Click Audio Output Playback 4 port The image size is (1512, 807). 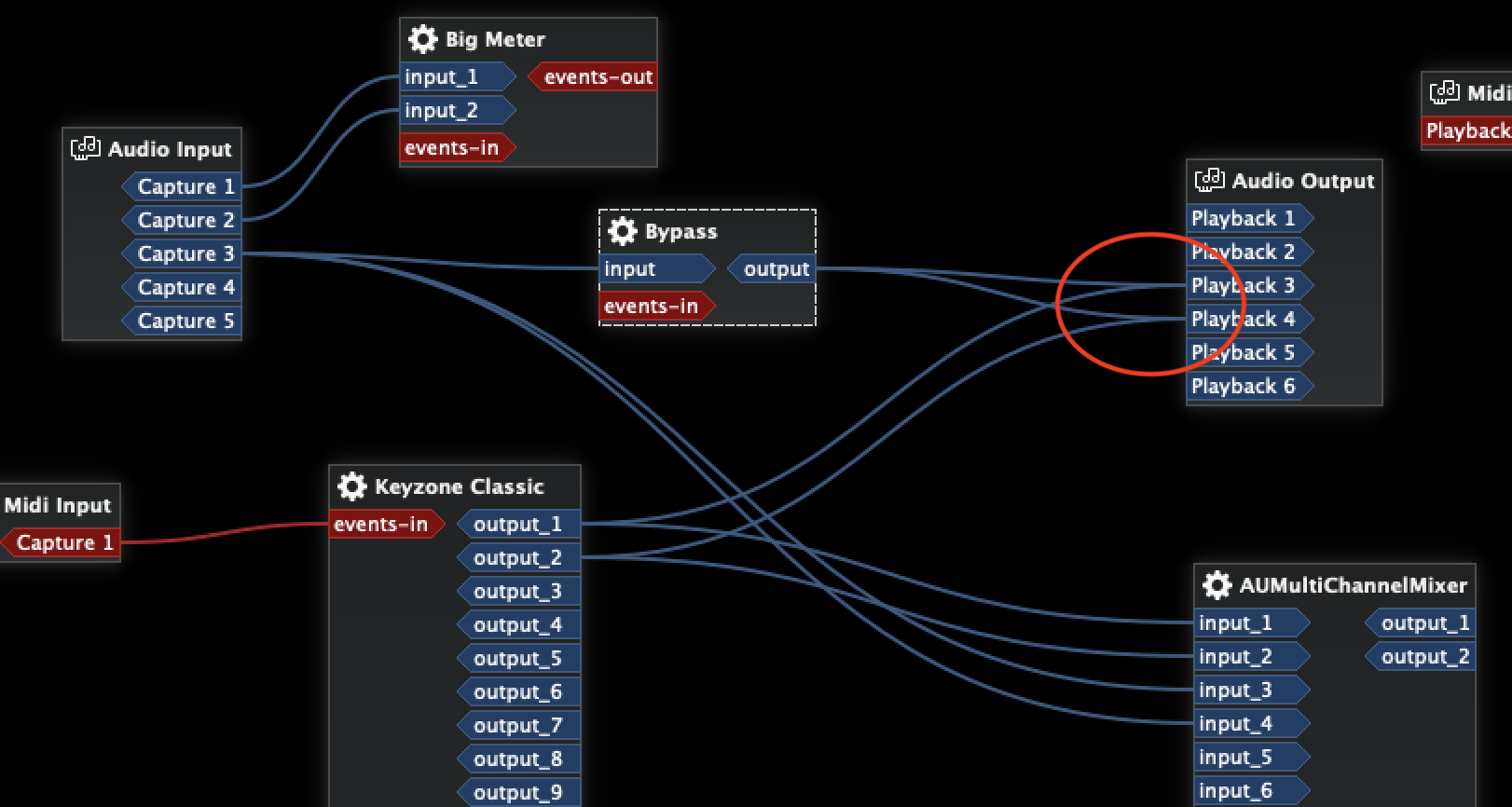click(x=1250, y=319)
